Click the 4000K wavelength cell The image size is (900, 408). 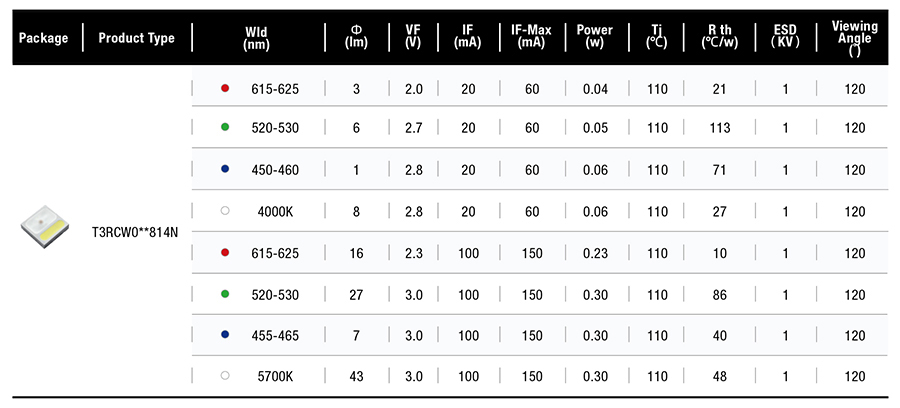276,211
